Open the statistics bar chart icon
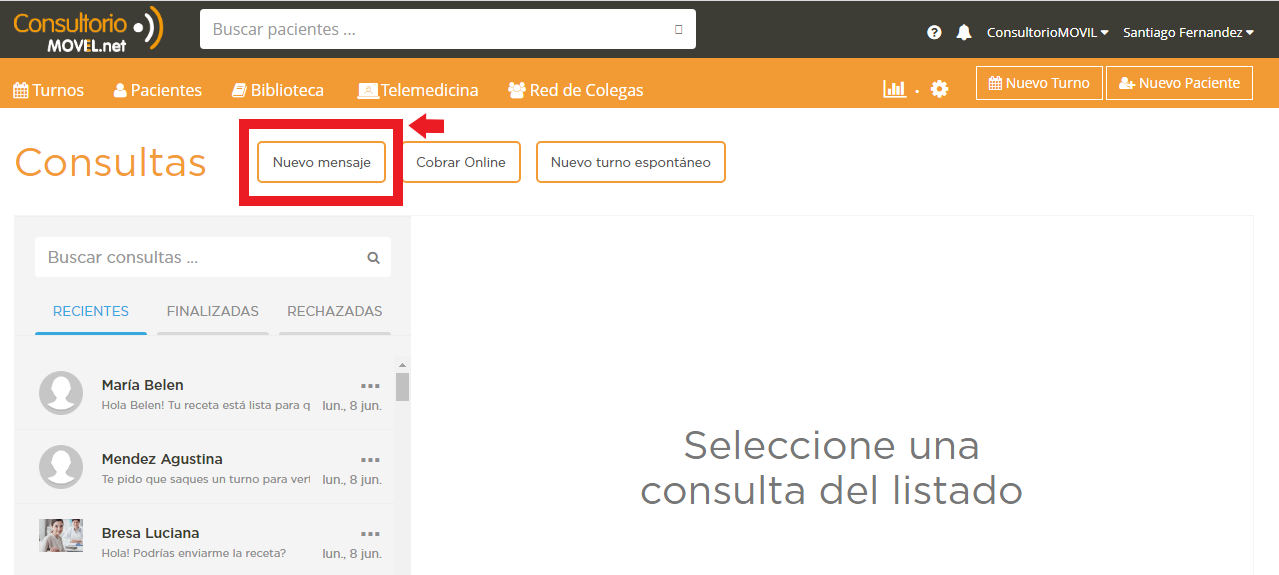This screenshot has height=575, width=1279. tap(894, 89)
